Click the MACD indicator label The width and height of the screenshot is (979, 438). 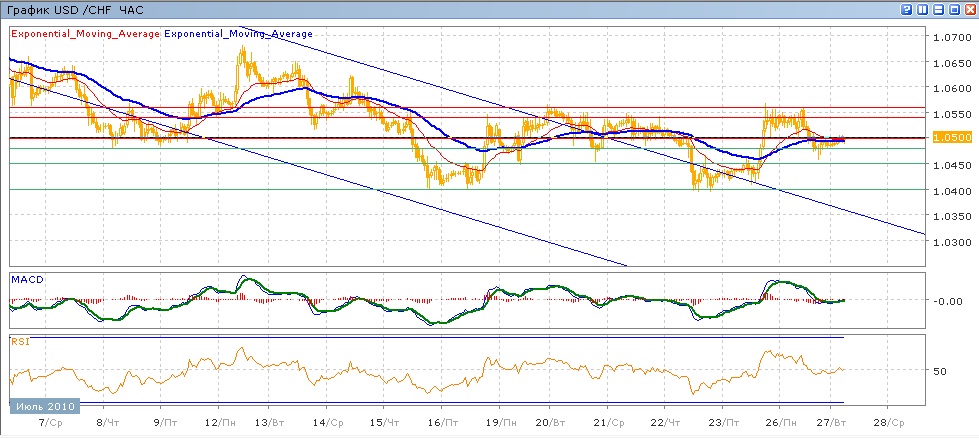coord(27,280)
